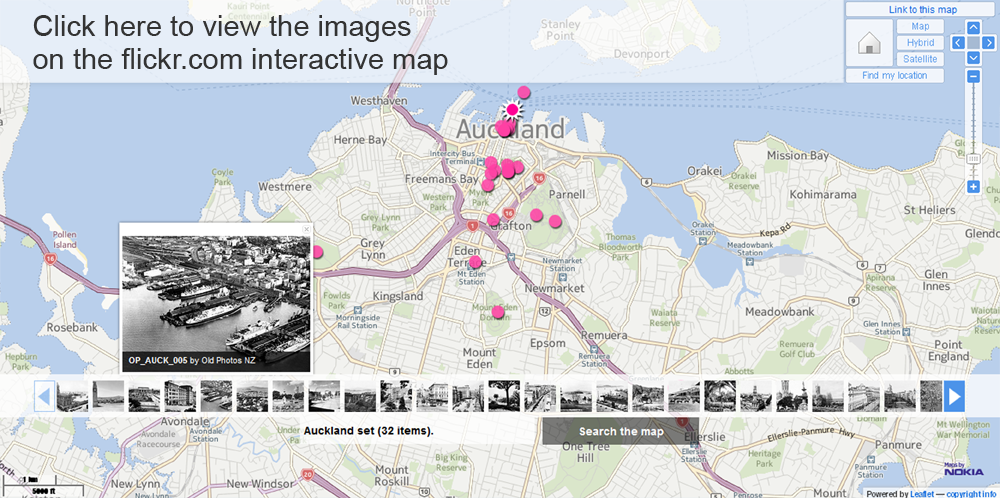
Task: Pan the map down with arrow
Action: pyautogui.click(x=973, y=58)
